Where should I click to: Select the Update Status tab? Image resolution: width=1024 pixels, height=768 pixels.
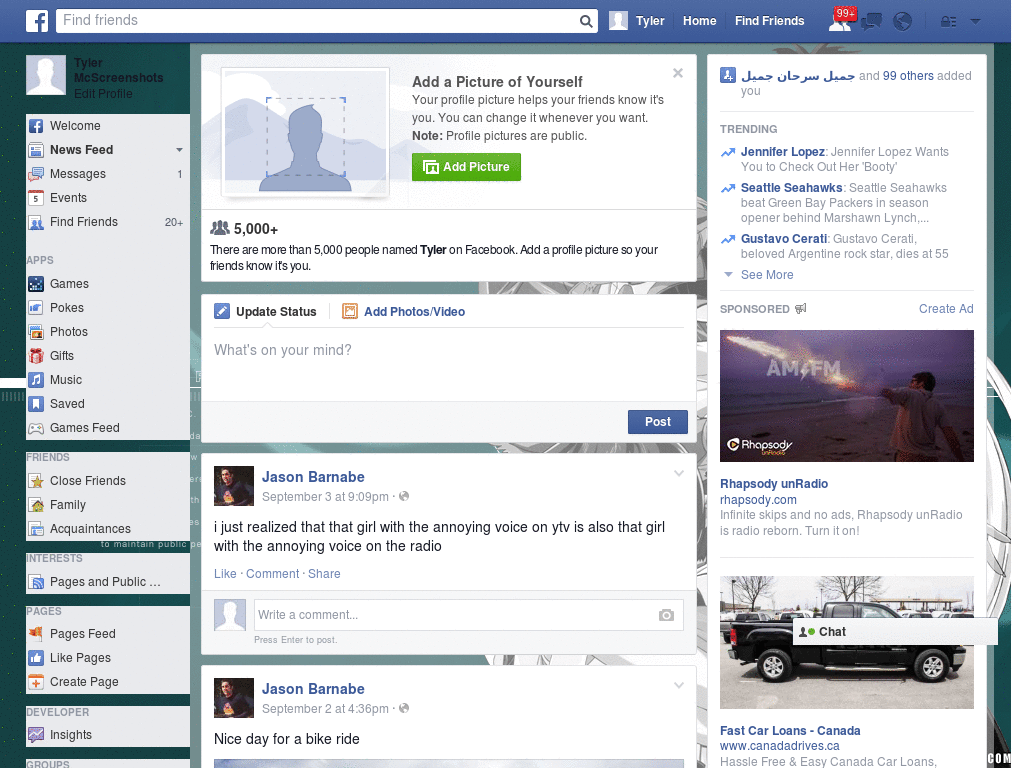tap(265, 312)
